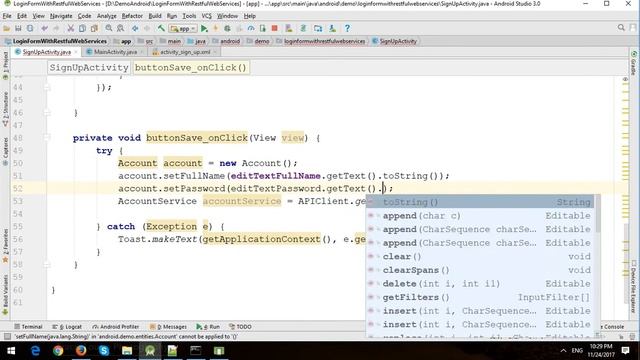Click the app folder breadcrumb

point(126,41)
